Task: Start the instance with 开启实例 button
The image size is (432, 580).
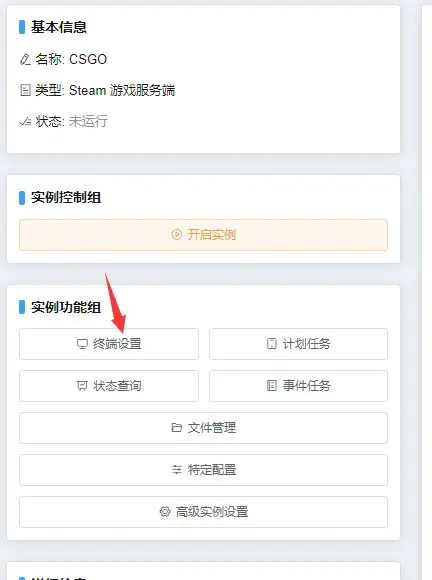Action: pyautogui.click(x=203, y=235)
